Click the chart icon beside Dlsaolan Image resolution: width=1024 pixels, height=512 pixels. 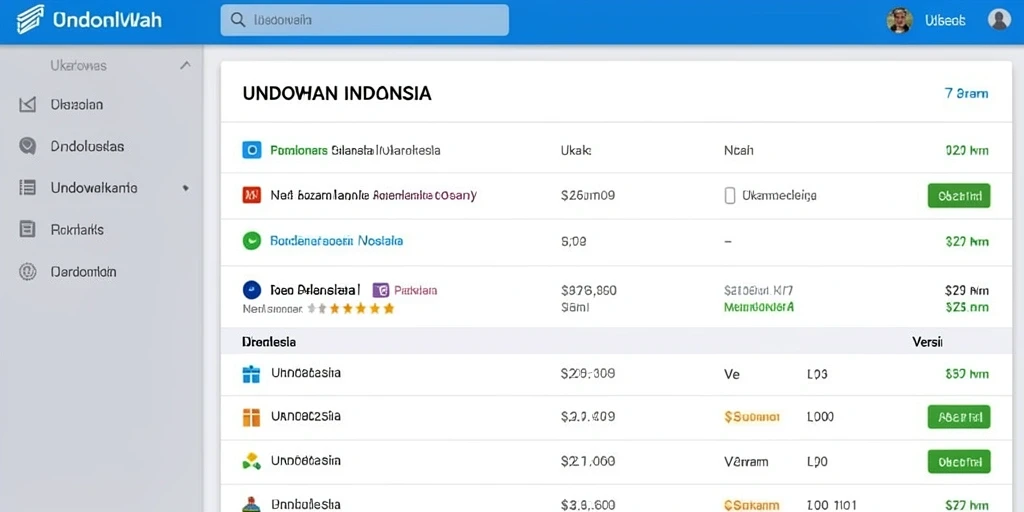tap(27, 104)
